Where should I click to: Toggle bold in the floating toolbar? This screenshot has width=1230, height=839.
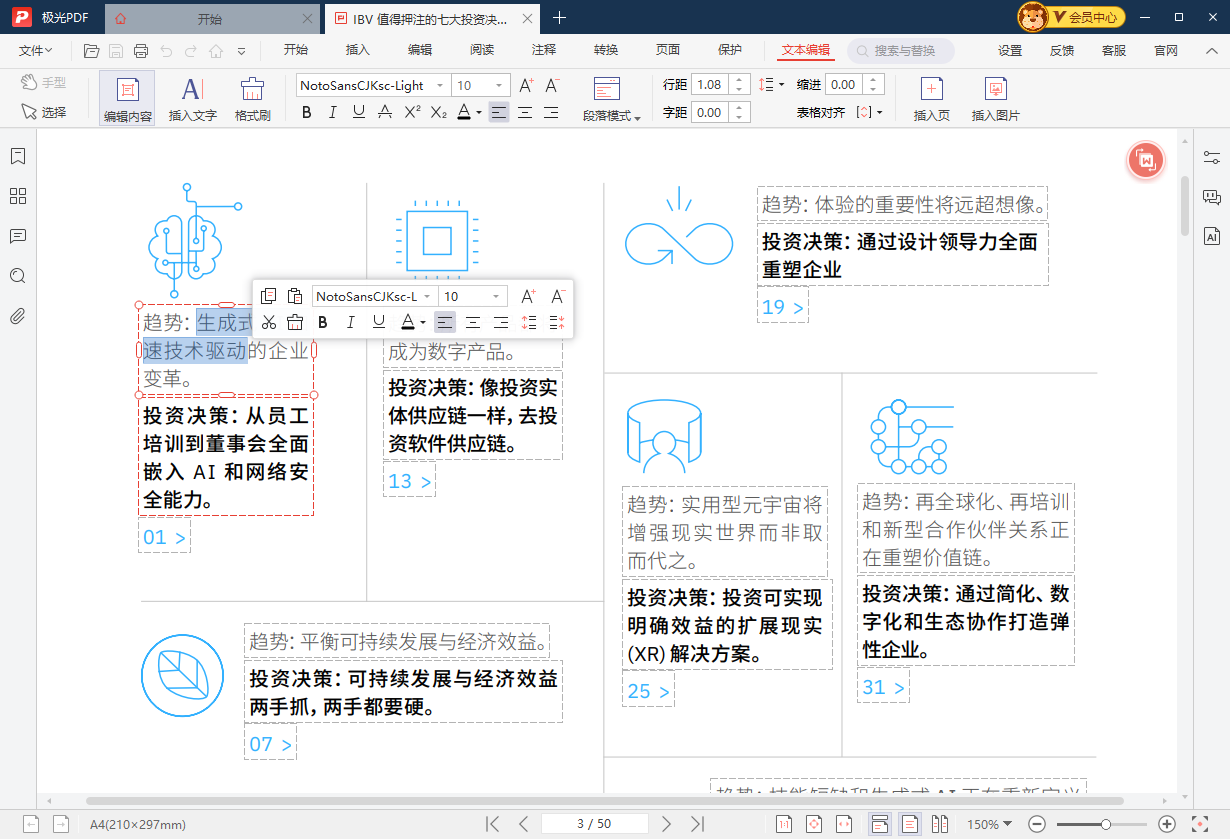click(x=322, y=322)
